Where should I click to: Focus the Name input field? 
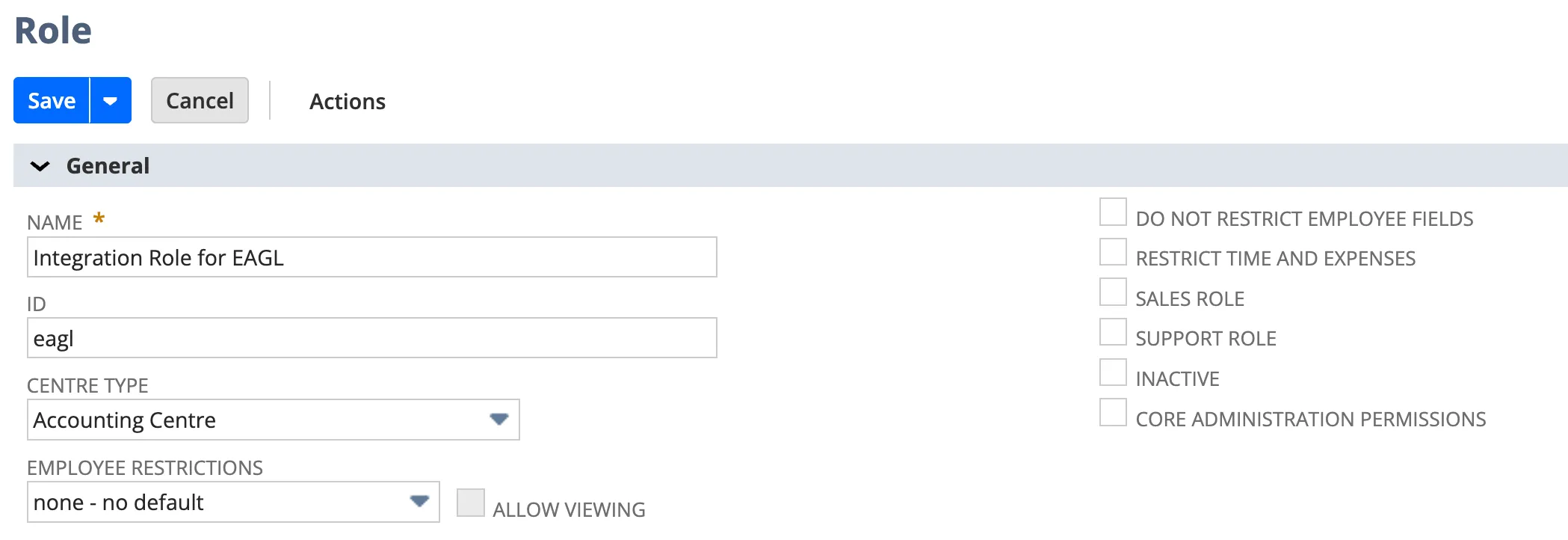(372, 257)
